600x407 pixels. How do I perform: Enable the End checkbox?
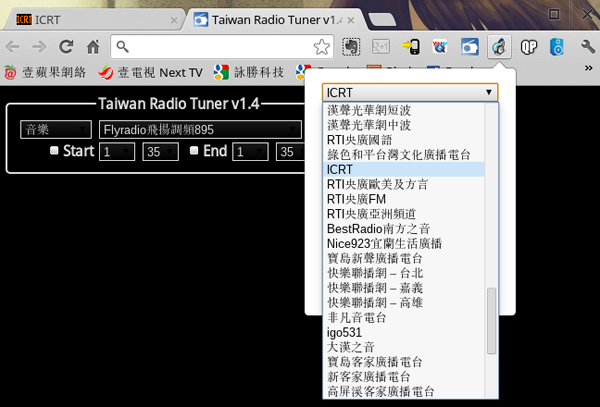[194, 150]
